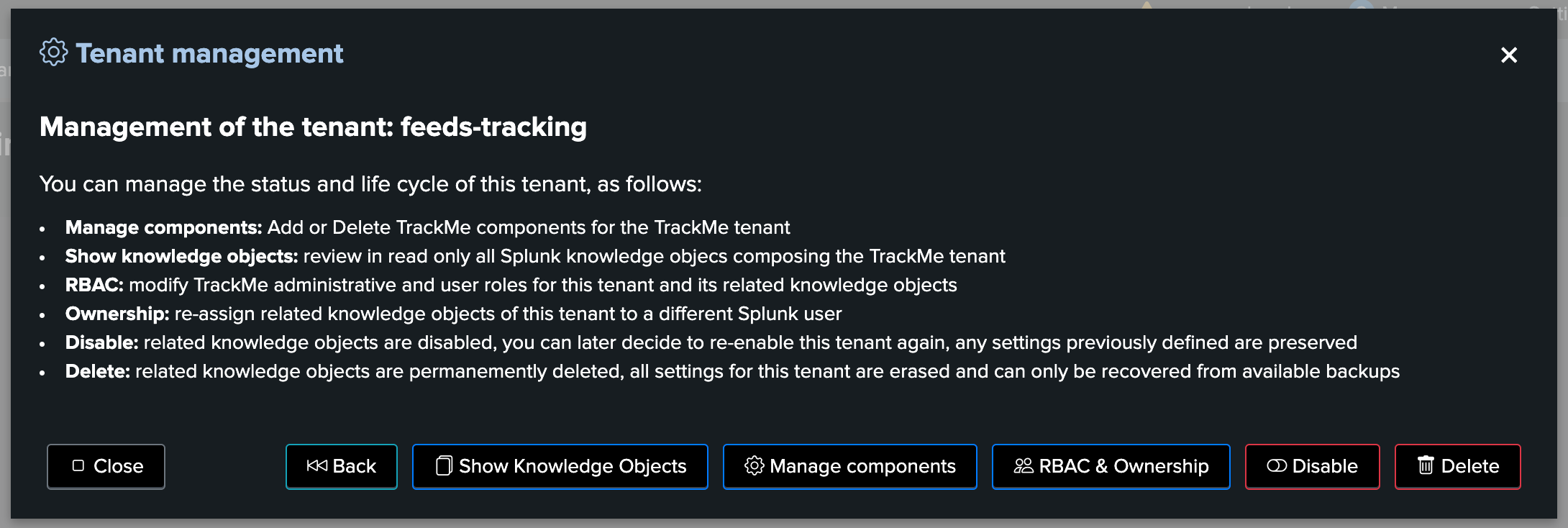Click the gear icon beside Tenant management title
The image size is (1568, 528).
53,53
